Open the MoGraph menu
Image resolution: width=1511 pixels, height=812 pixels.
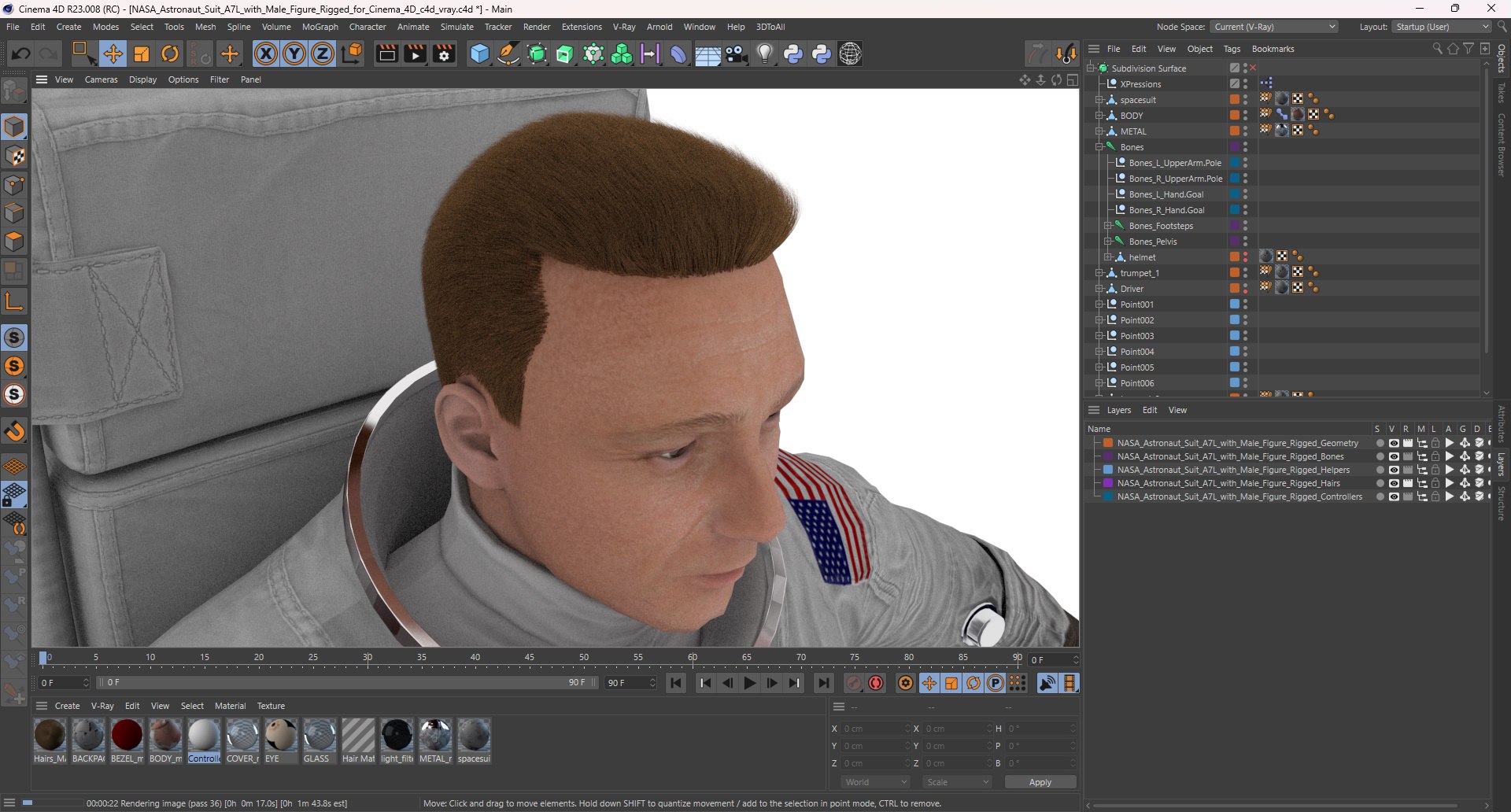click(320, 27)
